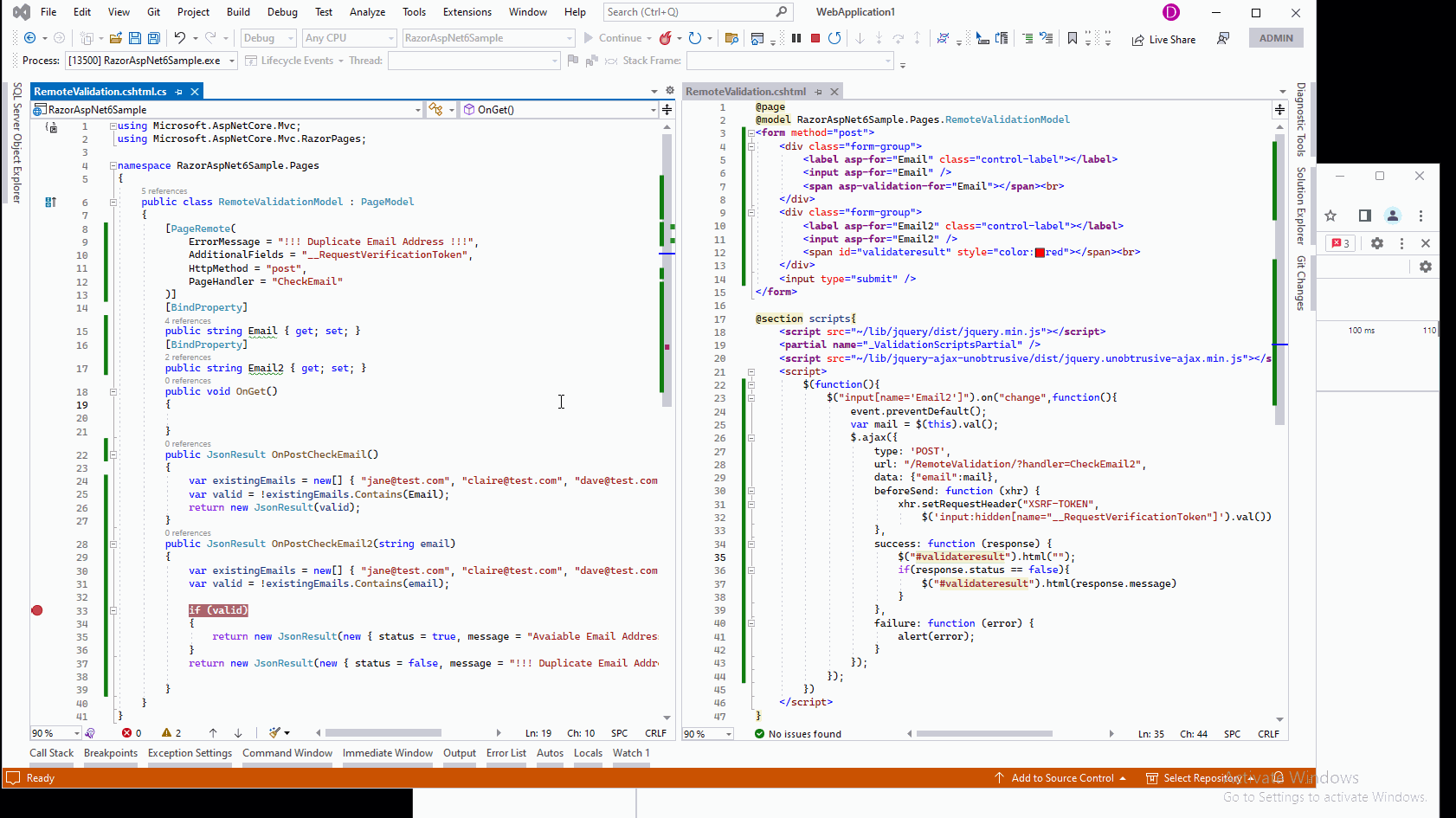1456x818 pixels.
Task: Click the Save All icon
Action: tap(154, 38)
